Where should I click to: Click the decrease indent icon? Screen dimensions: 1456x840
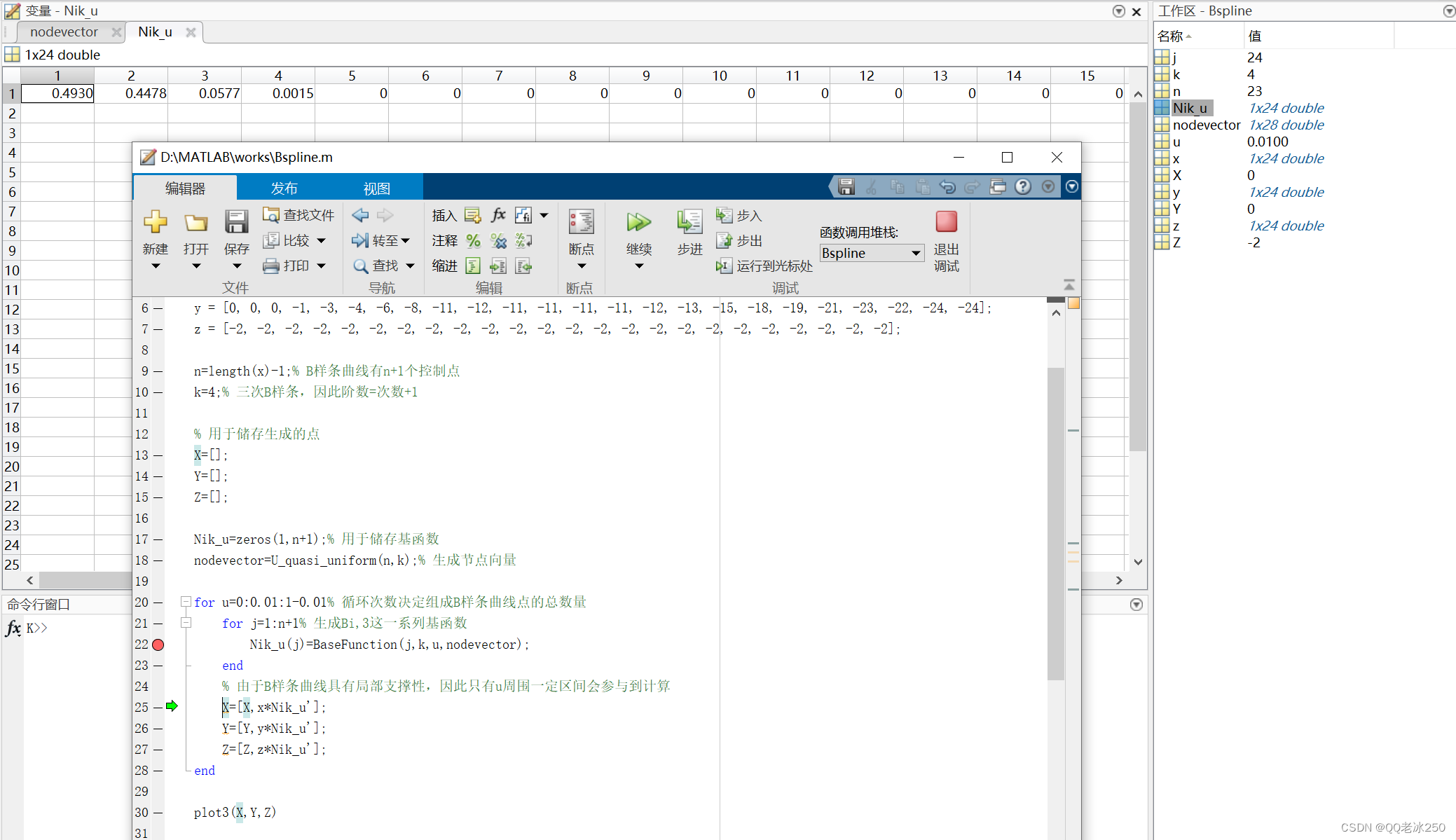pos(523,266)
